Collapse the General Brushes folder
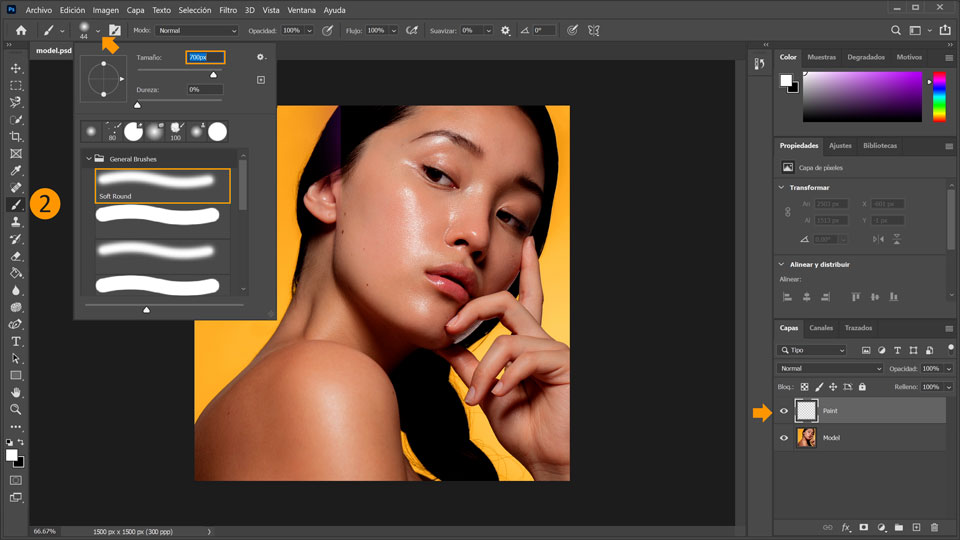960x540 pixels. (88, 158)
